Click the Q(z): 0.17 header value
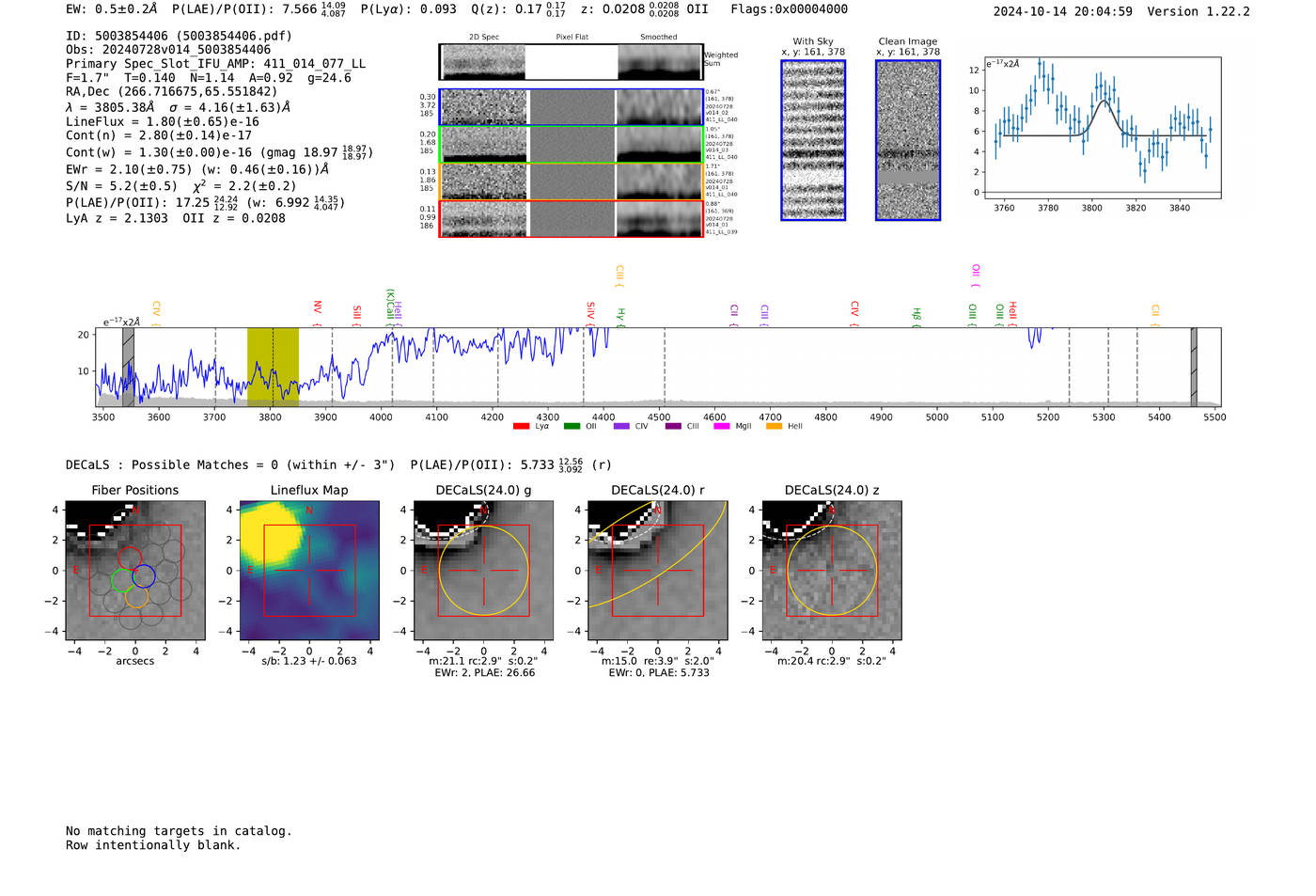1316x896 pixels. click(519, 9)
